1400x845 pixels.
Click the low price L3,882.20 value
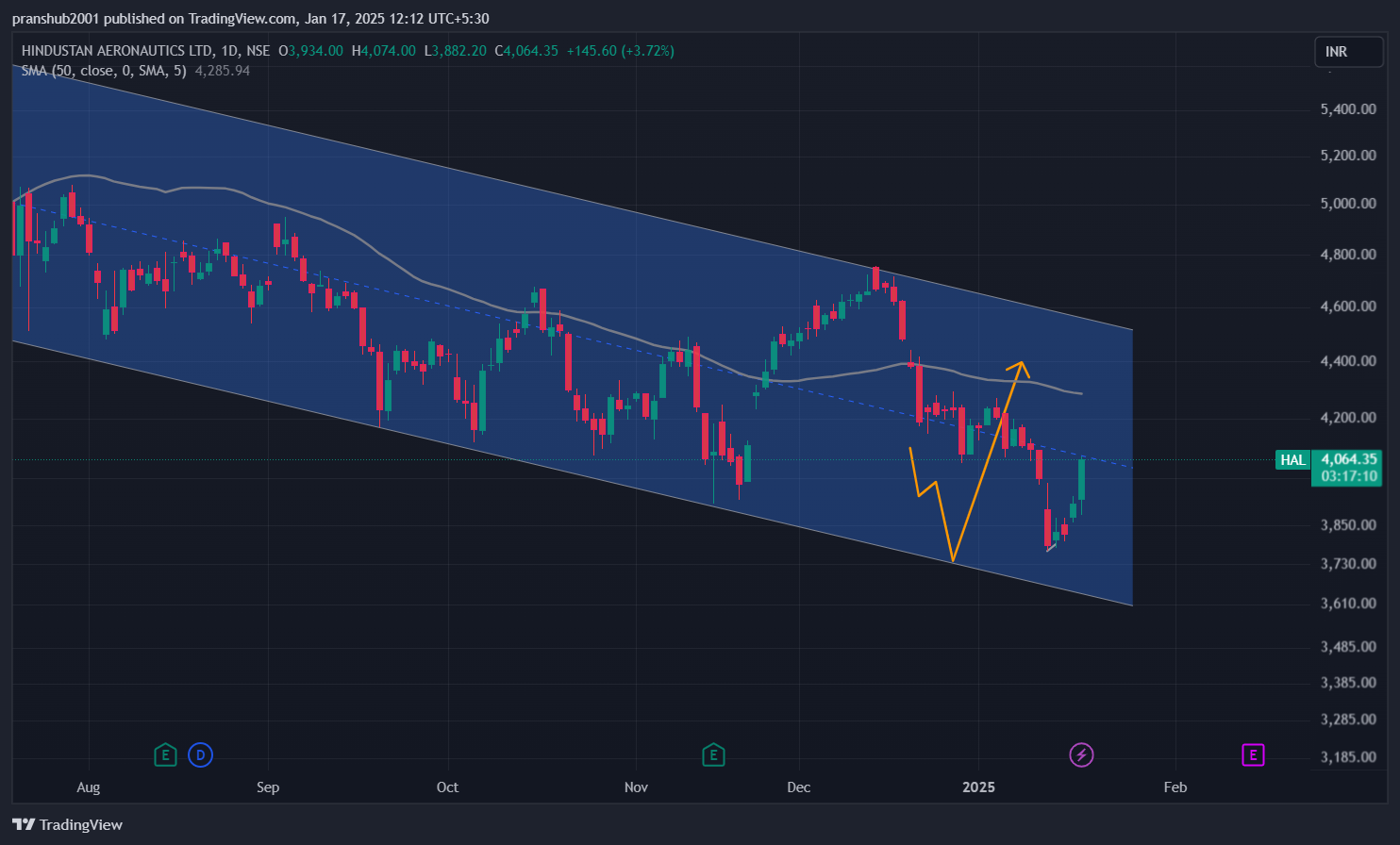455,51
